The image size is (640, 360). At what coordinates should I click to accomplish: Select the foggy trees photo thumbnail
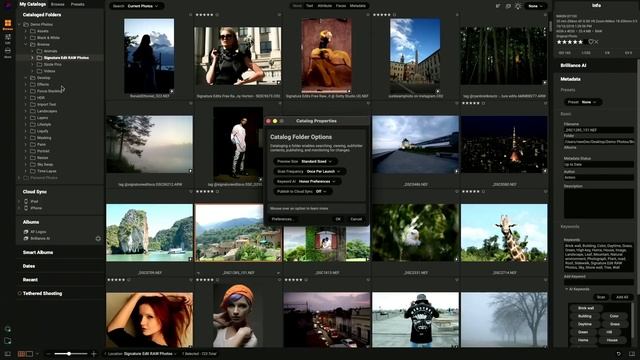(x=504, y=320)
